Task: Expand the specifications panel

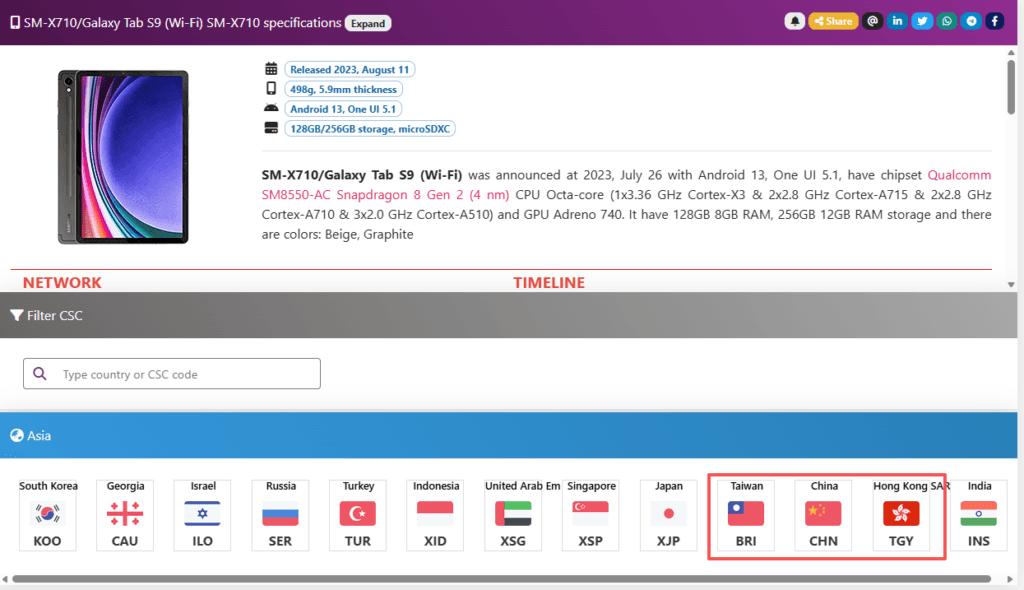Action: click(x=368, y=23)
